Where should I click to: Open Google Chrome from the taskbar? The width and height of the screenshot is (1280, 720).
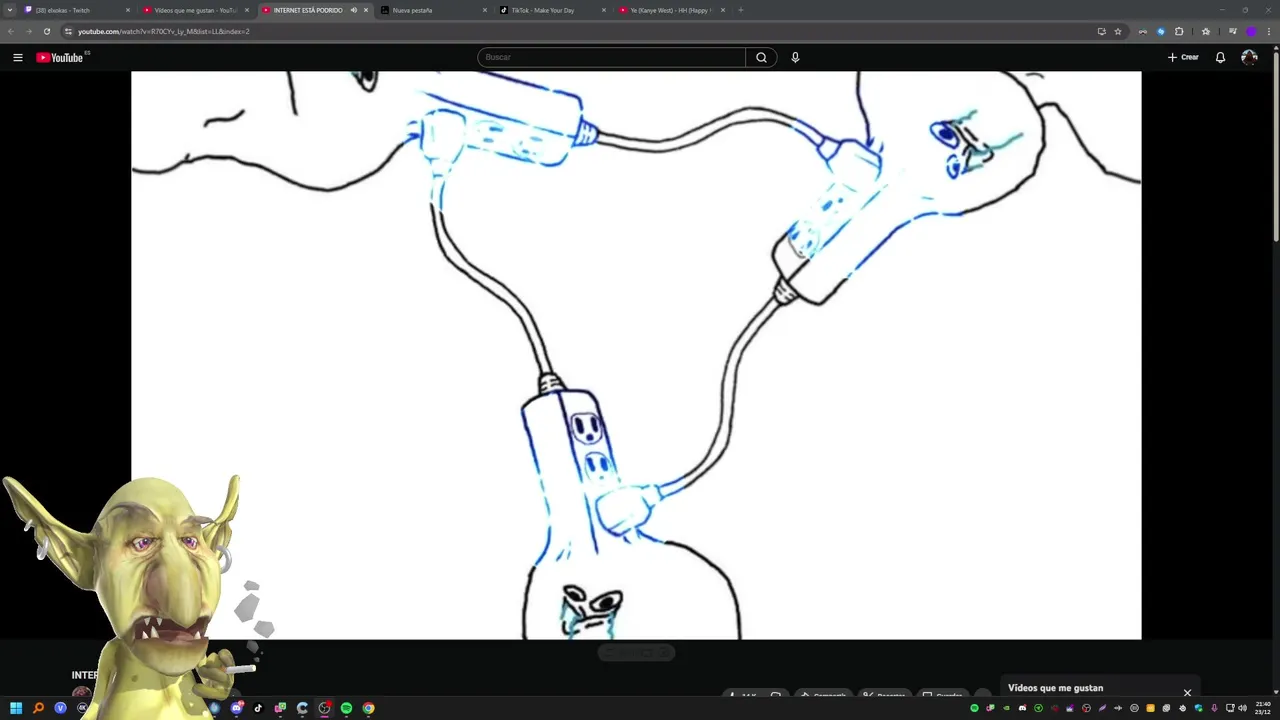pyautogui.click(x=368, y=708)
